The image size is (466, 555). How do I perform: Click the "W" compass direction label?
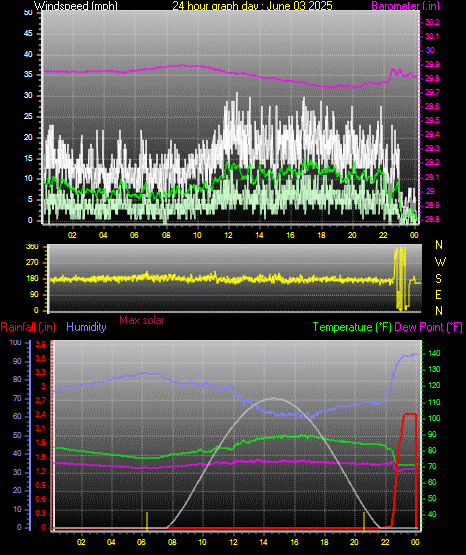[x=440, y=262]
